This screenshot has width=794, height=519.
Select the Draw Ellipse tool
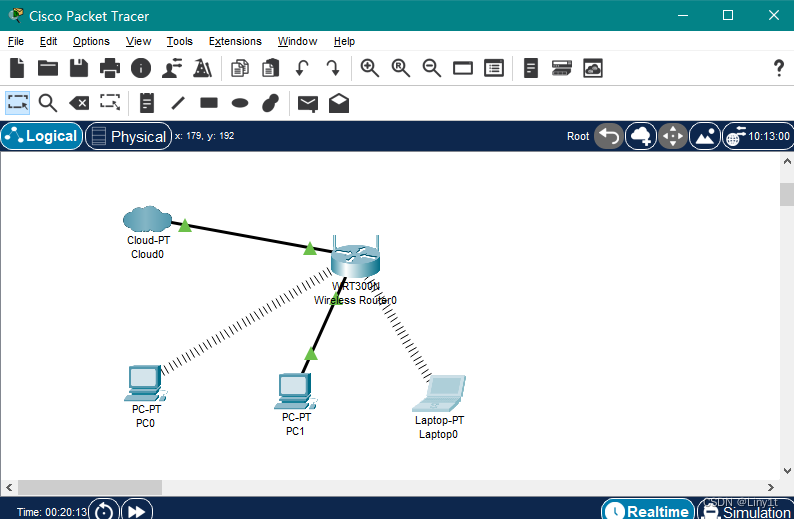coord(240,103)
